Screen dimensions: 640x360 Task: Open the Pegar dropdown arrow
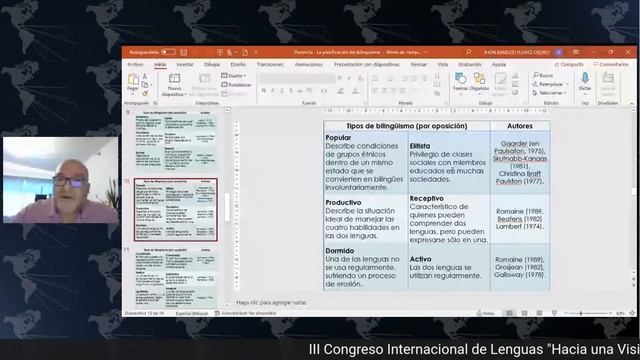click(133, 94)
